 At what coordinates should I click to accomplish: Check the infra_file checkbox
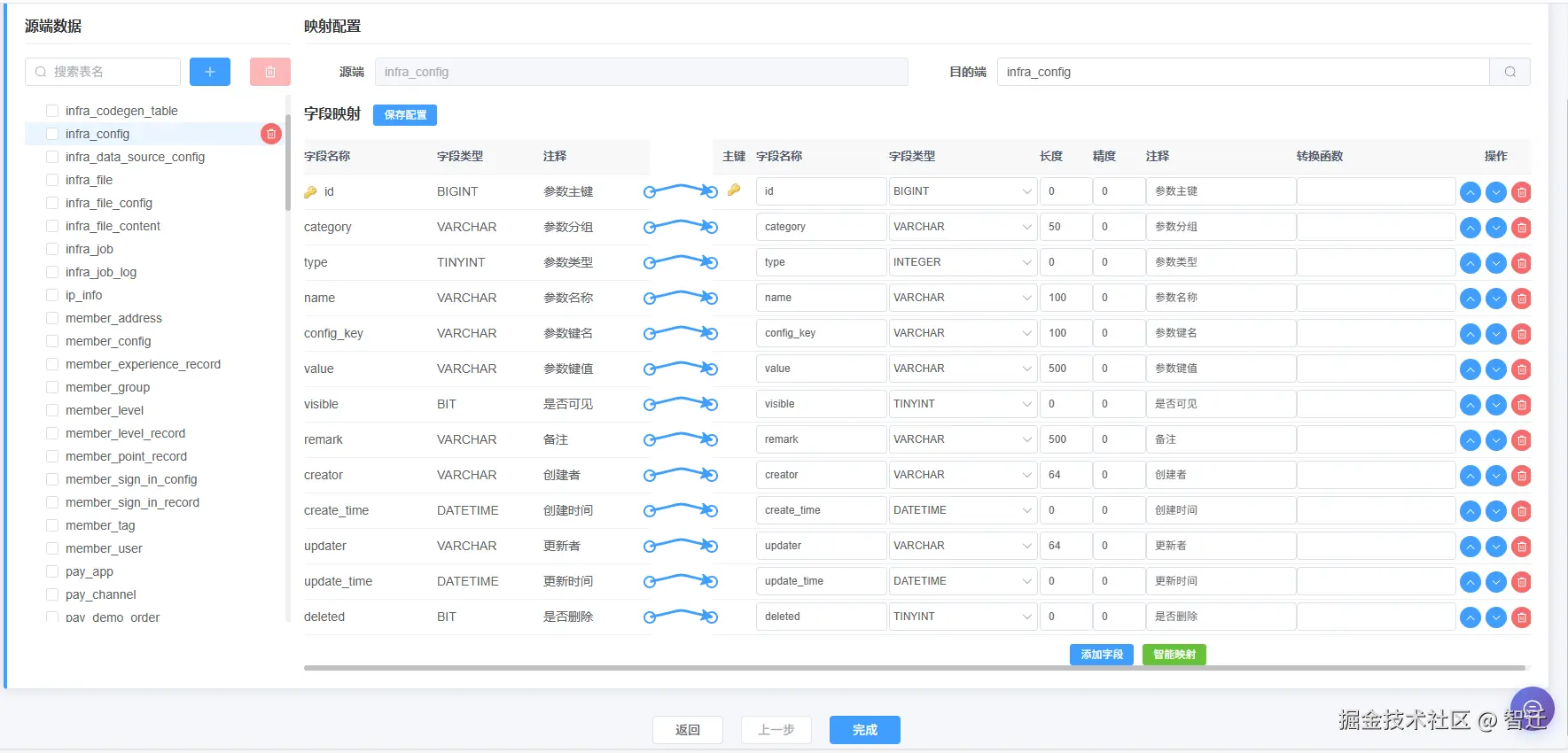coord(52,180)
